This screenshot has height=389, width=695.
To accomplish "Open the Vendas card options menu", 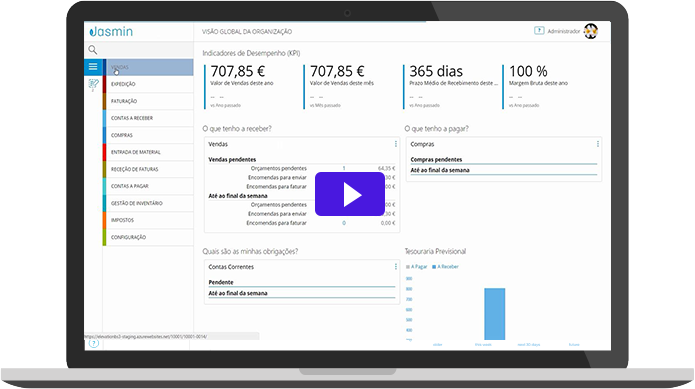I will [x=395, y=144].
